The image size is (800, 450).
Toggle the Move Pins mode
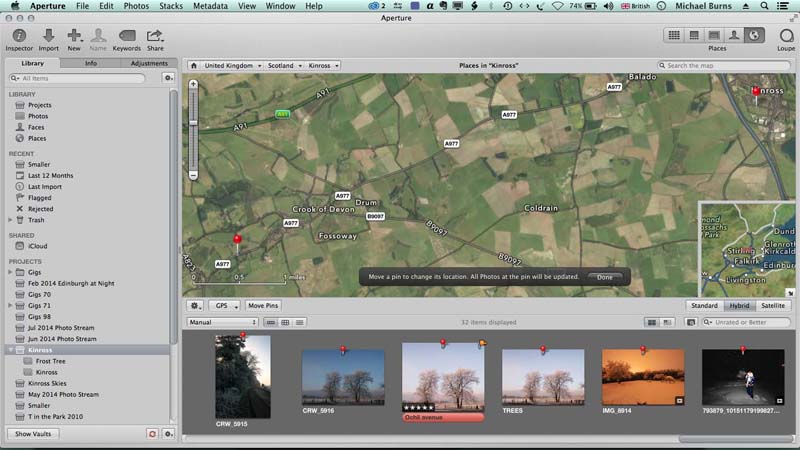[x=263, y=306]
